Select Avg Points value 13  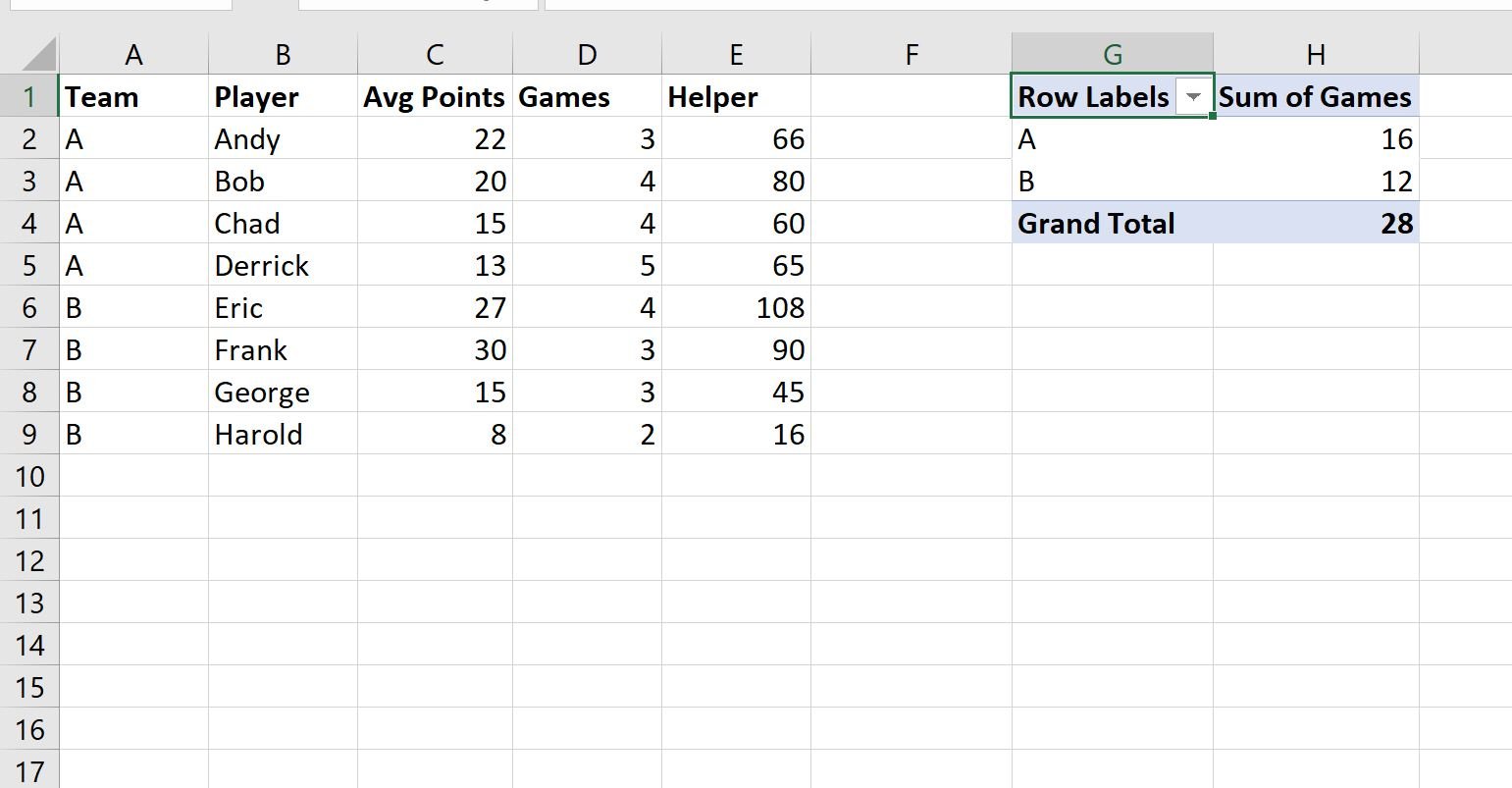coord(435,266)
